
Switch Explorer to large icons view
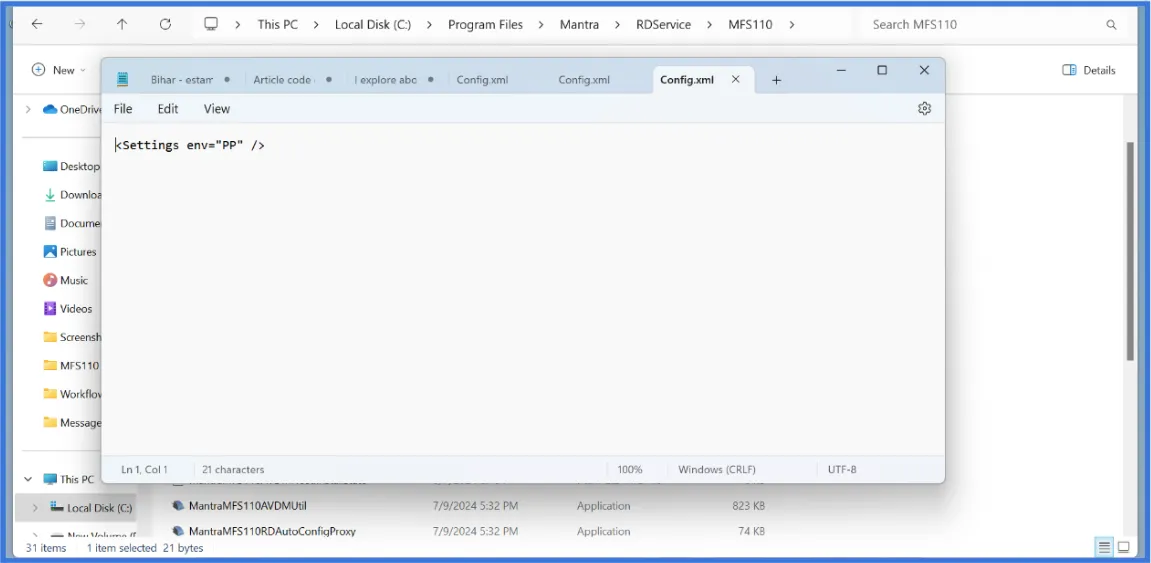pyautogui.click(x=1123, y=547)
